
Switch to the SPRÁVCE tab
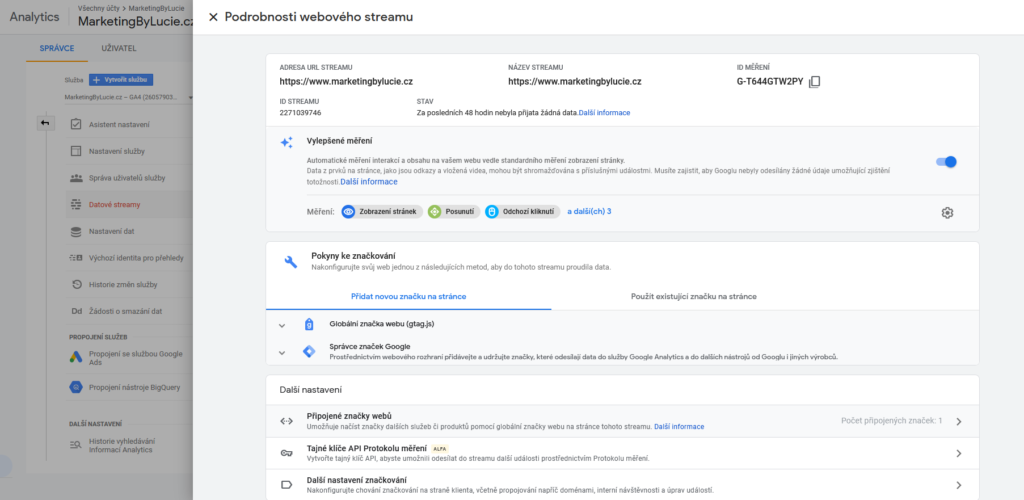click(x=57, y=48)
